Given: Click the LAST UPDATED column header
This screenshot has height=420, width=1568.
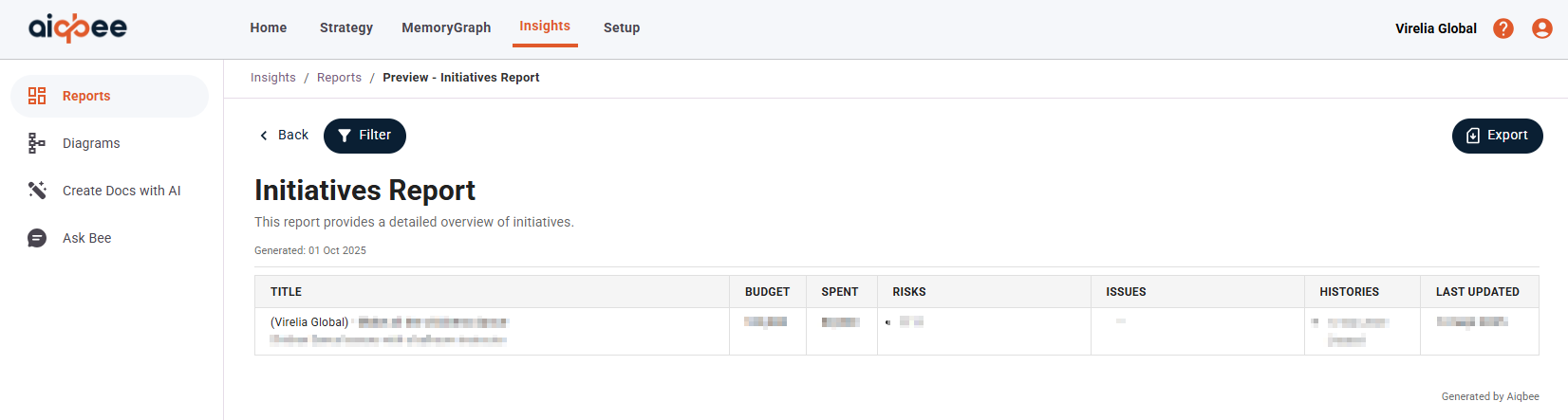Looking at the screenshot, I should [x=1477, y=292].
